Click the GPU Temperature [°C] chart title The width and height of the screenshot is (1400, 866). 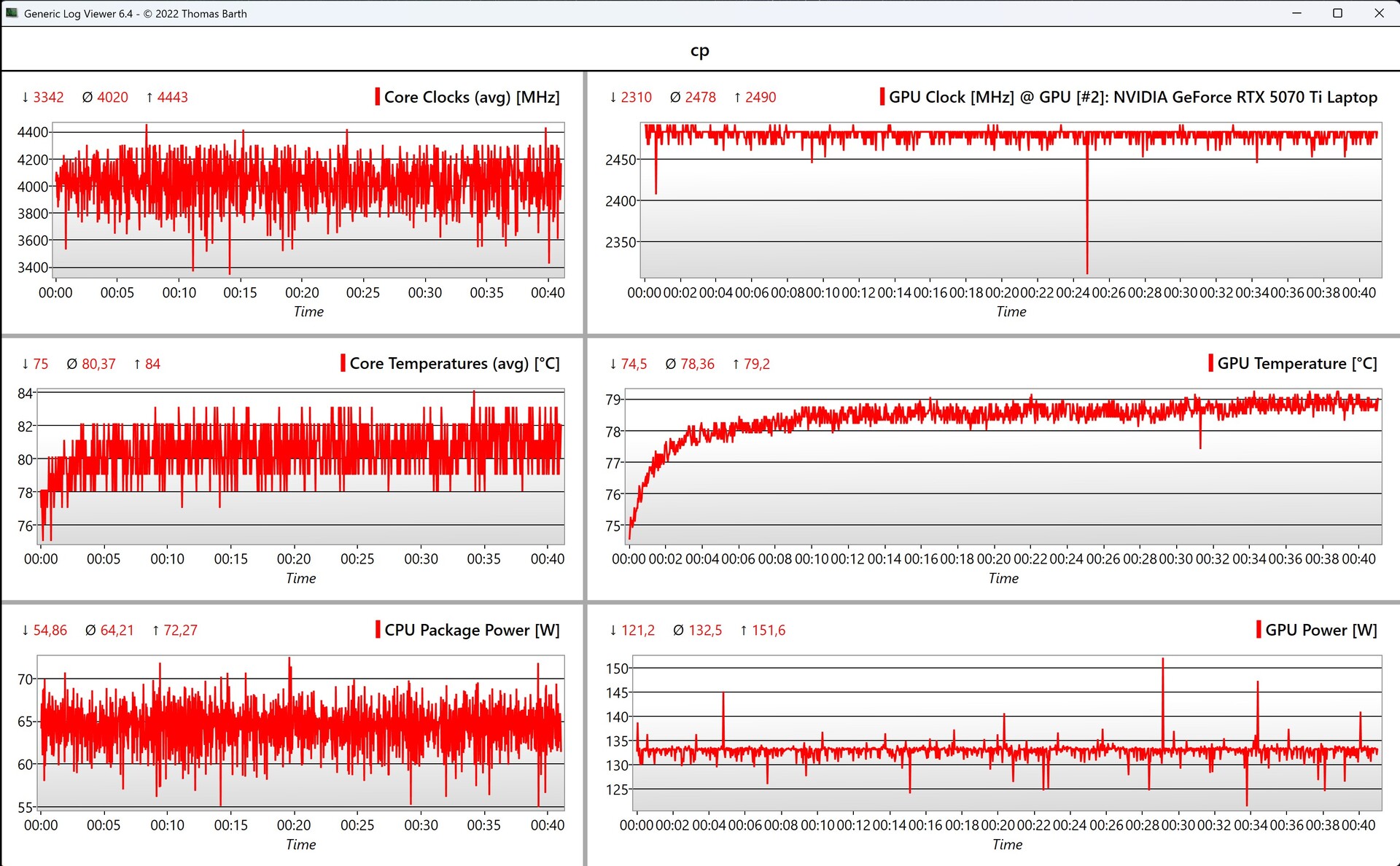pos(1296,363)
